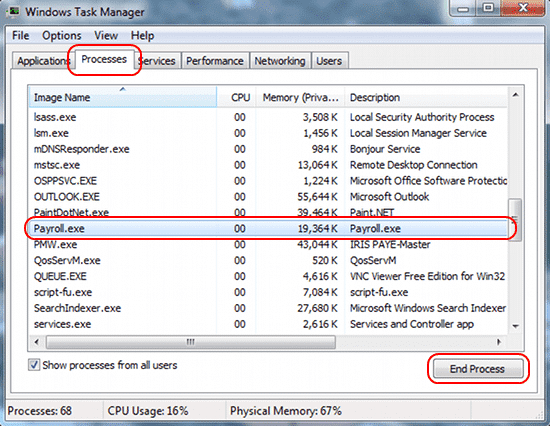Sort processes by CPU column

(x=236, y=97)
